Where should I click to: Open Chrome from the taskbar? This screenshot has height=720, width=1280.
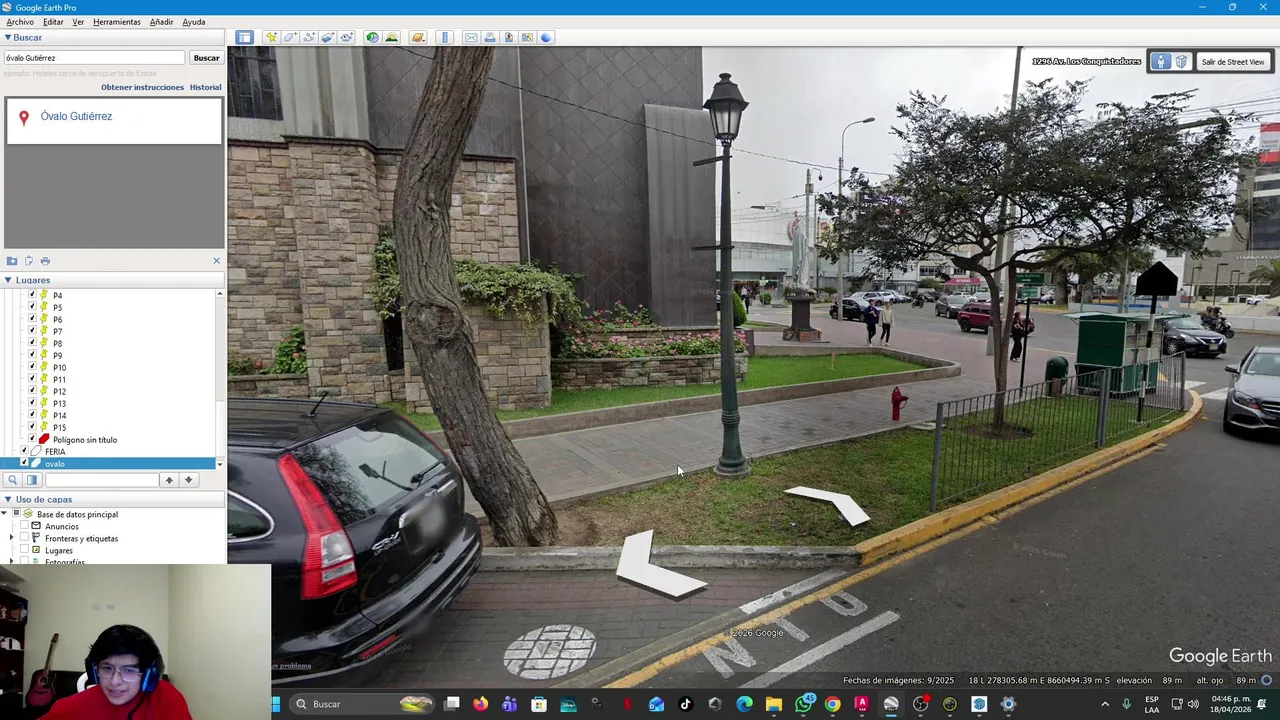(x=832, y=704)
